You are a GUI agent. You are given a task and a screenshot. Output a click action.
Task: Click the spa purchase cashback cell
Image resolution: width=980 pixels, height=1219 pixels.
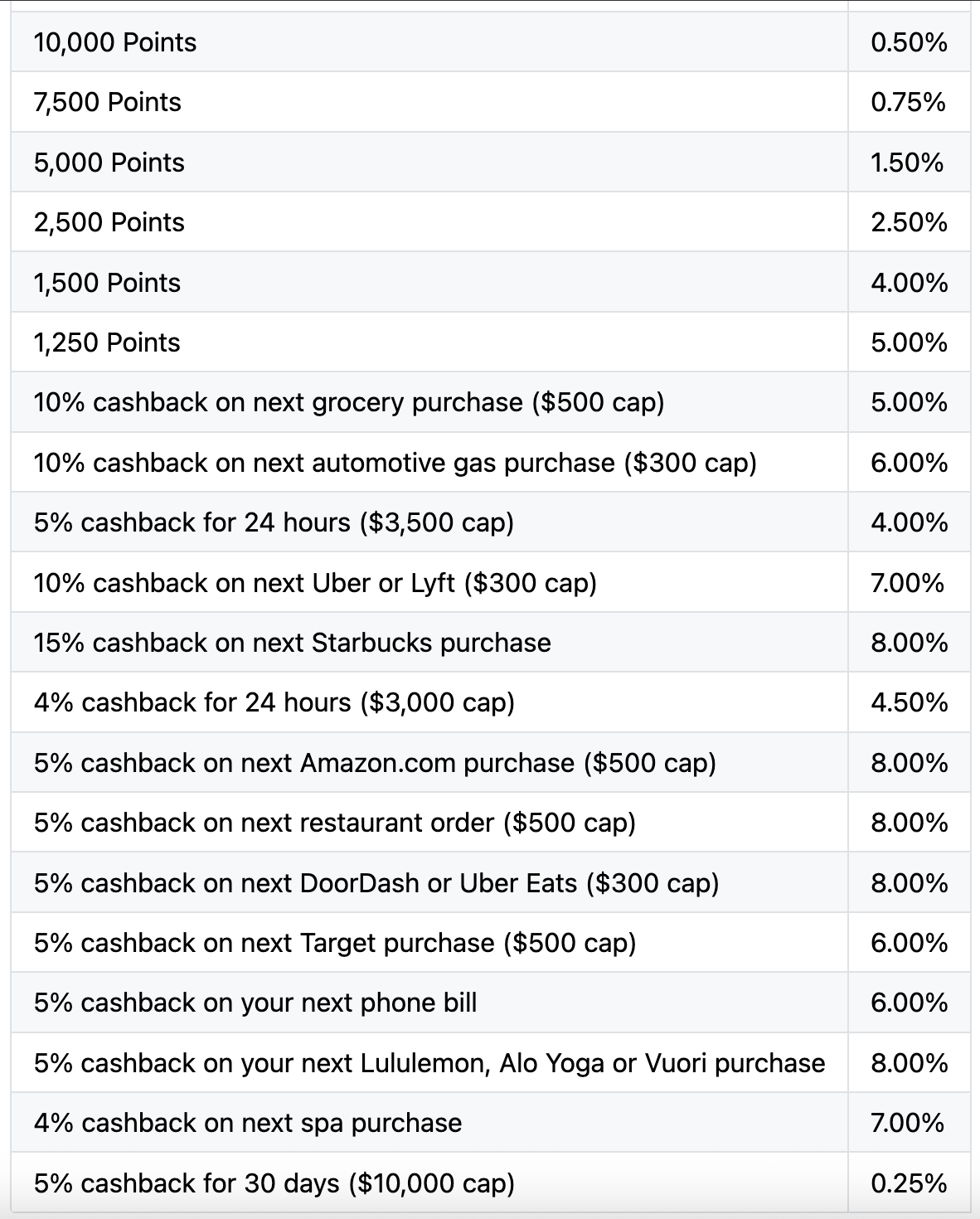[248, 1123]
